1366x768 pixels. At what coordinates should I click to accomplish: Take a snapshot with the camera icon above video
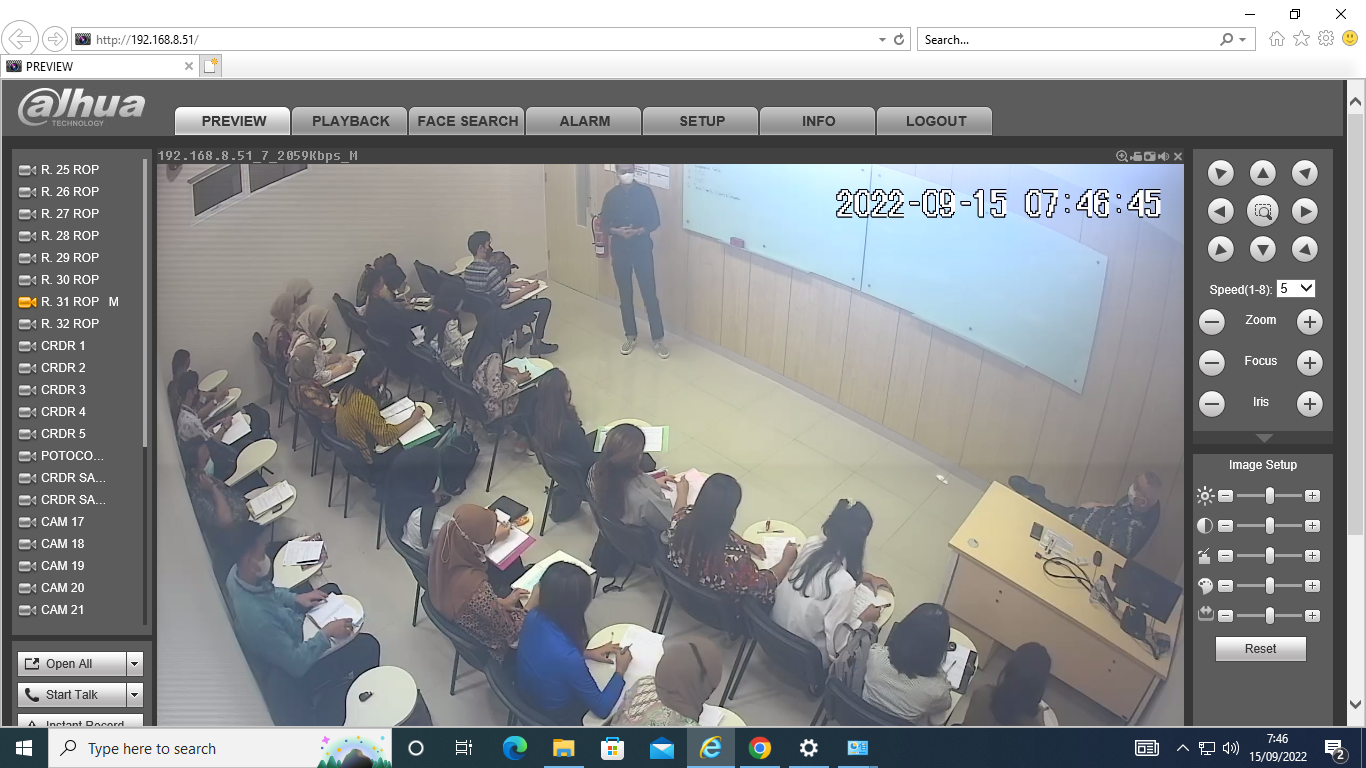pos(1150,156)
